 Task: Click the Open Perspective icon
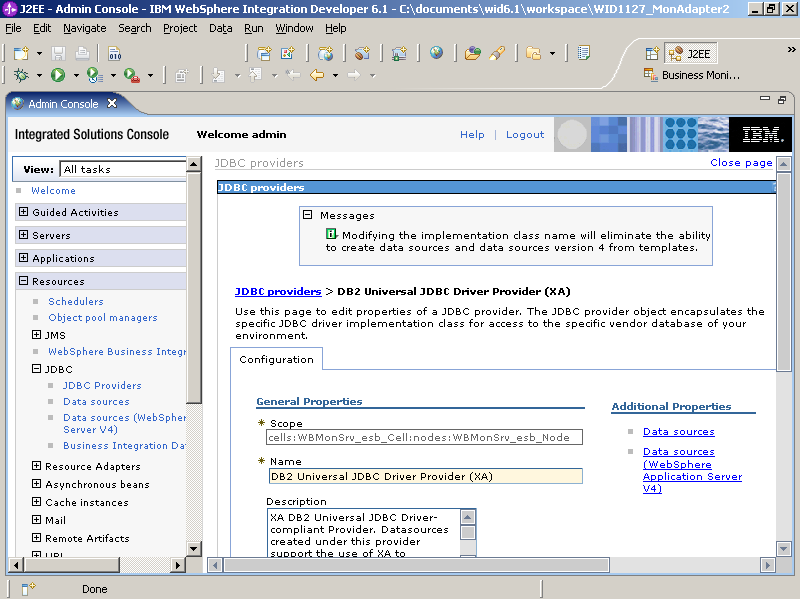coord(652,54)
